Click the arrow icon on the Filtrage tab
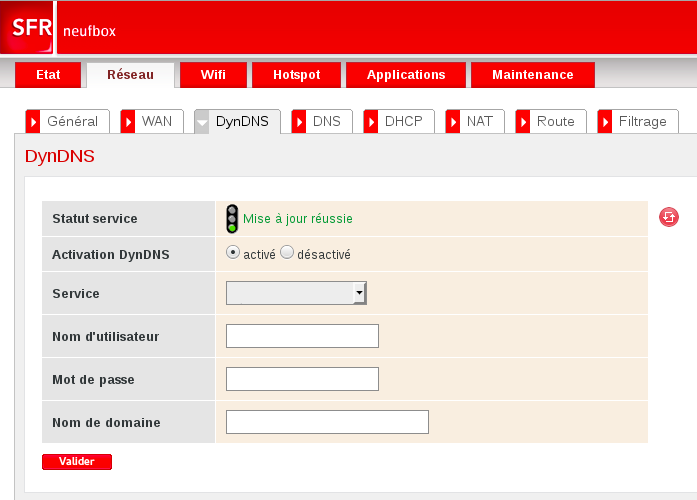Image resolution: width=697 pixels, height=500 pixels. 604,121
